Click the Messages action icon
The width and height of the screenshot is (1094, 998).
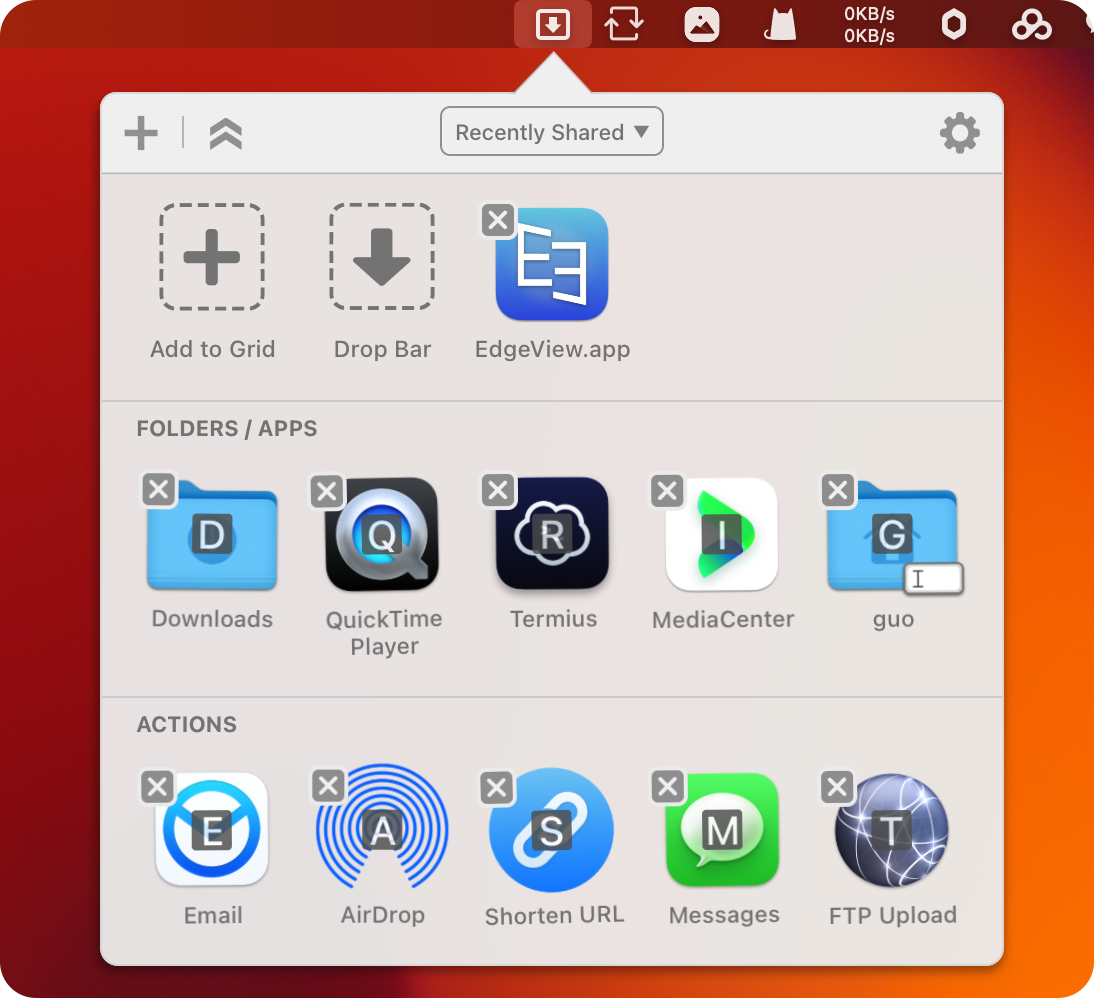(723, 829)
